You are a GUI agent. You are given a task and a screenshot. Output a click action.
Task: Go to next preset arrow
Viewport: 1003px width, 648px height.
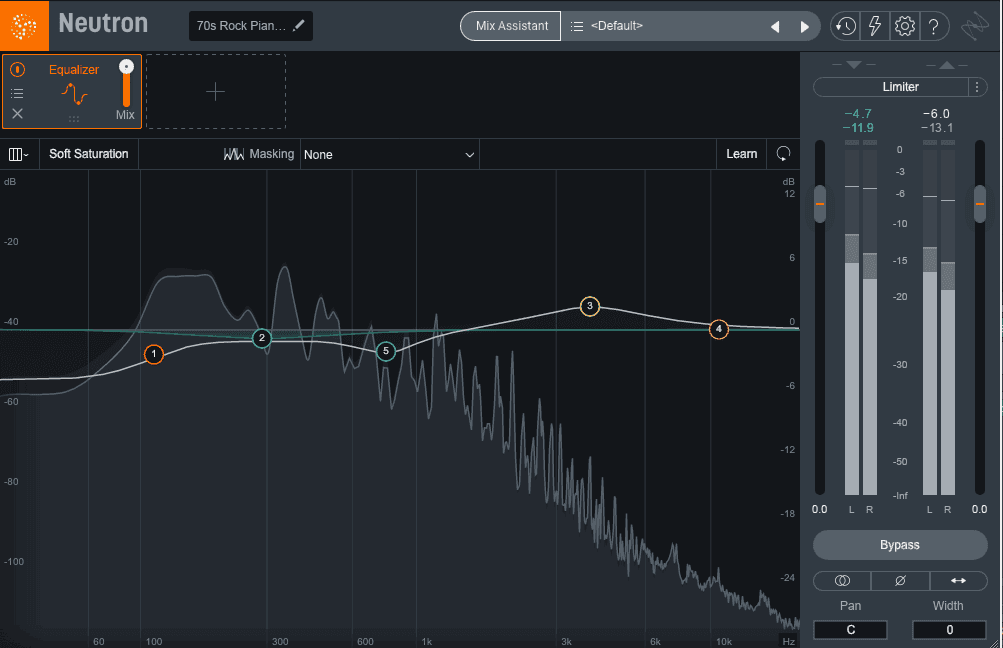pos(805,27)
